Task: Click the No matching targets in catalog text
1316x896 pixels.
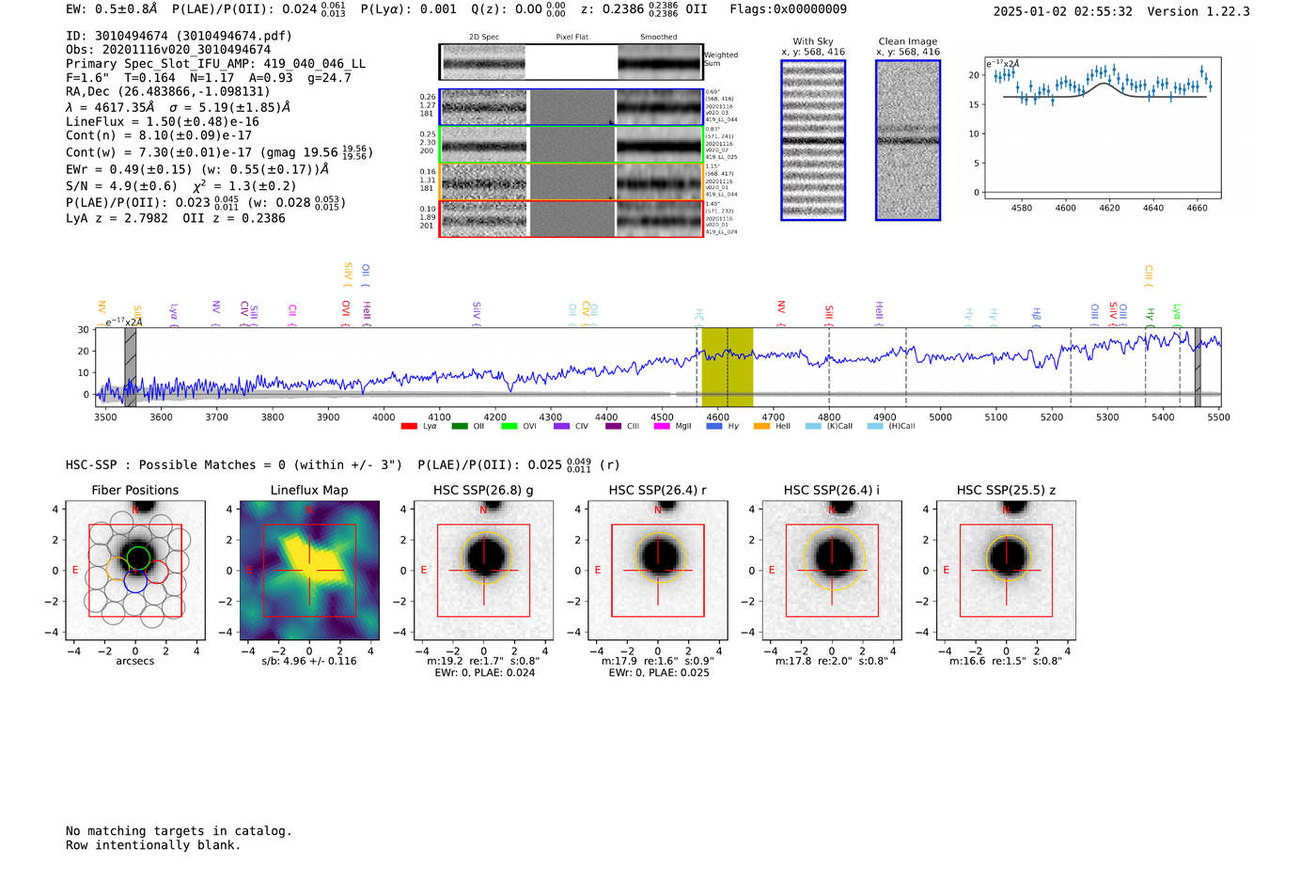Action: (x=179, y=831)
